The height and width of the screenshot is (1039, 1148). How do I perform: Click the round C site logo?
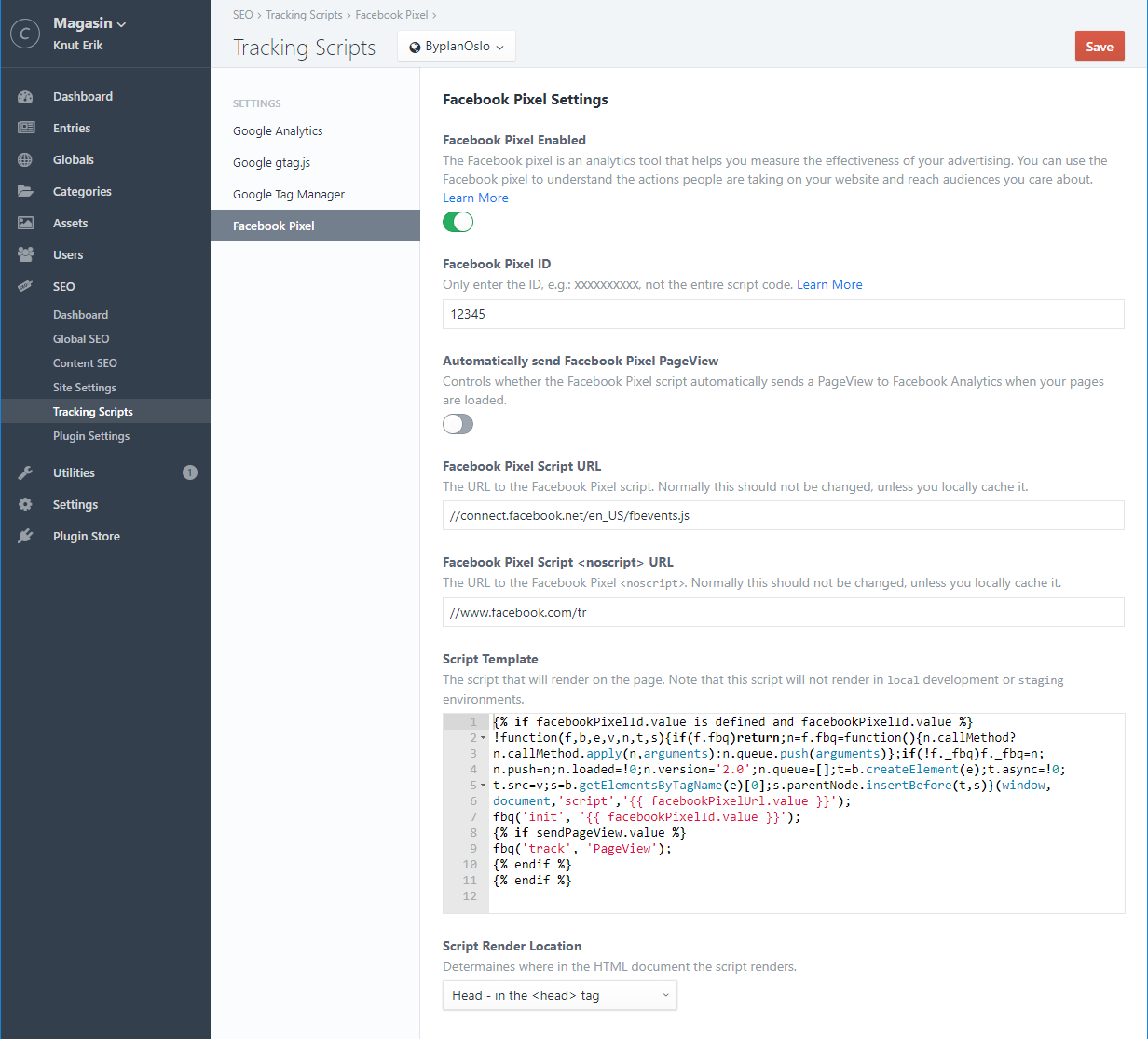(25, 34)
